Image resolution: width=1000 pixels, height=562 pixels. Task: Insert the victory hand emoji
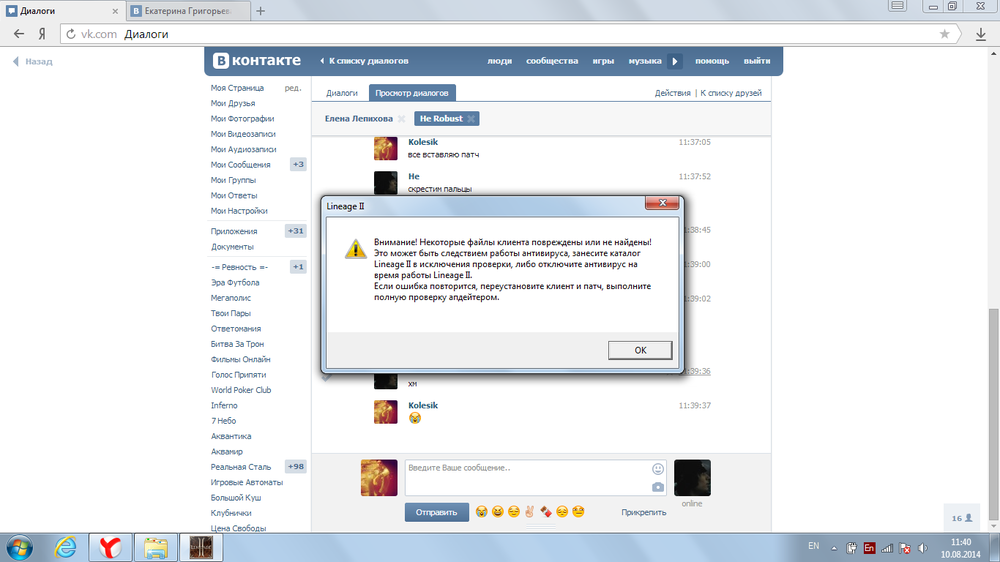click(x=530, y=512)
